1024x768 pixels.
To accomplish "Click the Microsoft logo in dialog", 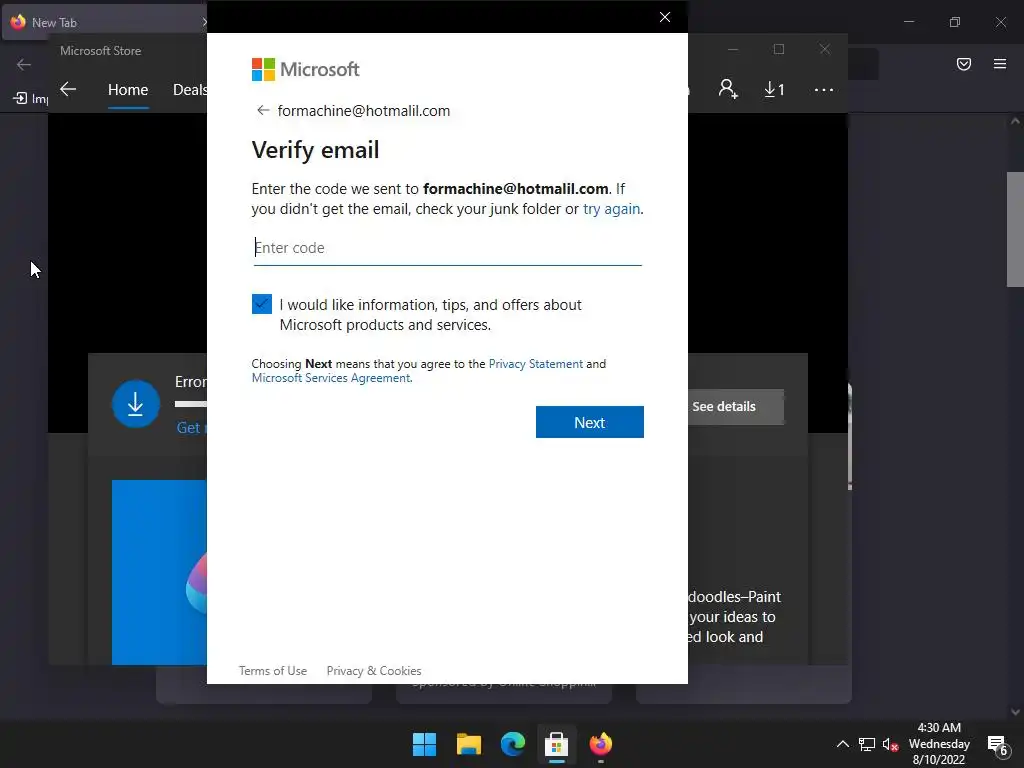I will click(x=306, y=69).
